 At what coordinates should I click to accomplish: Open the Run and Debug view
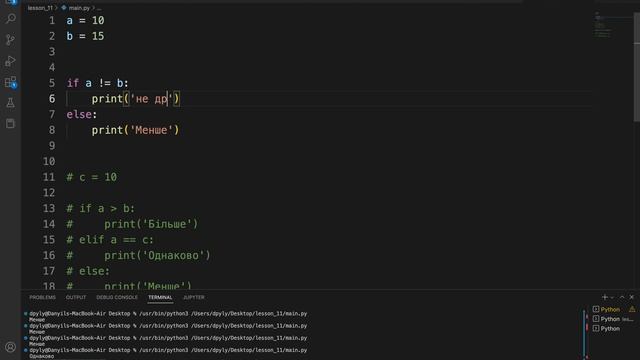click(11, 61)
